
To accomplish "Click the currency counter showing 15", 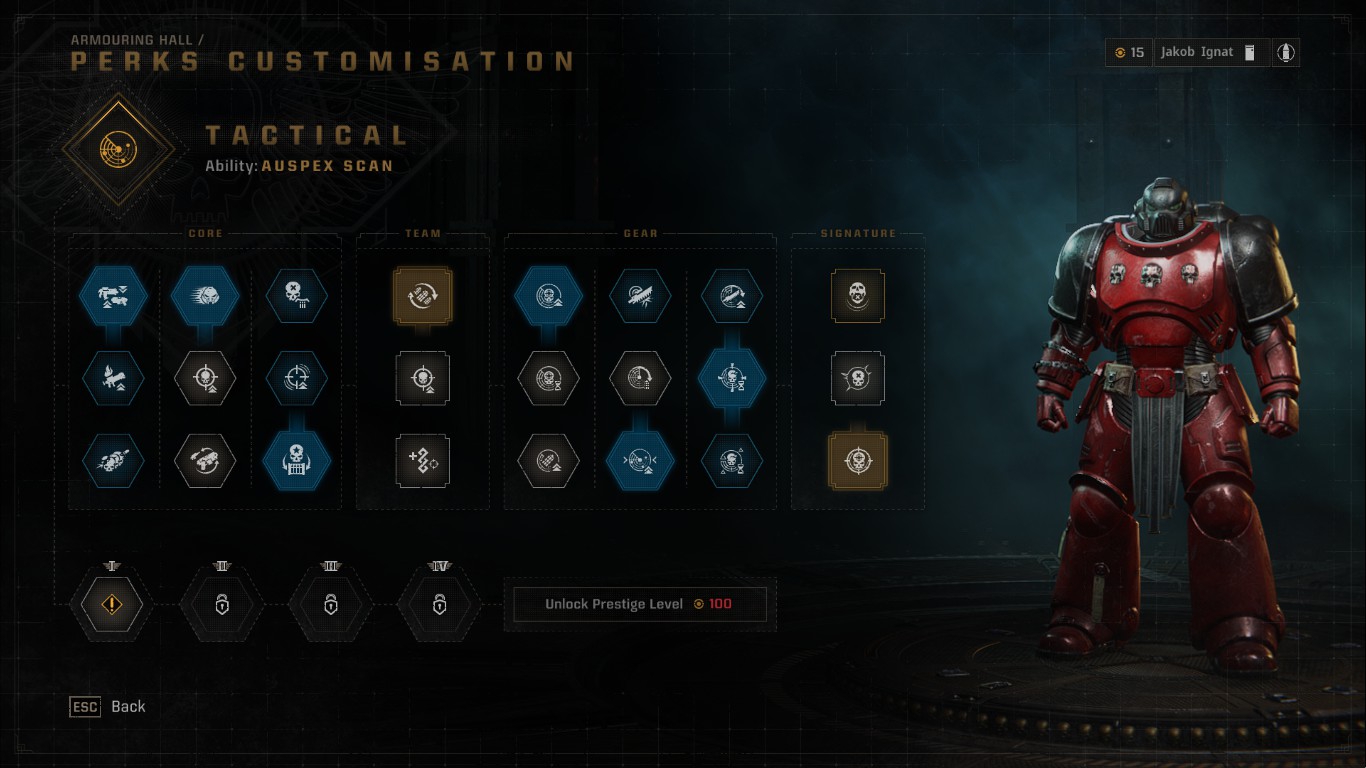I will pos(1129,52).
